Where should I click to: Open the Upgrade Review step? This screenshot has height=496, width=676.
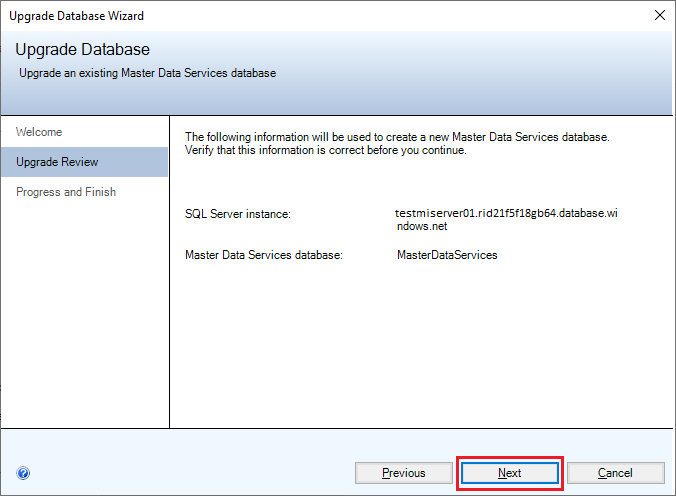pos(57,162)
